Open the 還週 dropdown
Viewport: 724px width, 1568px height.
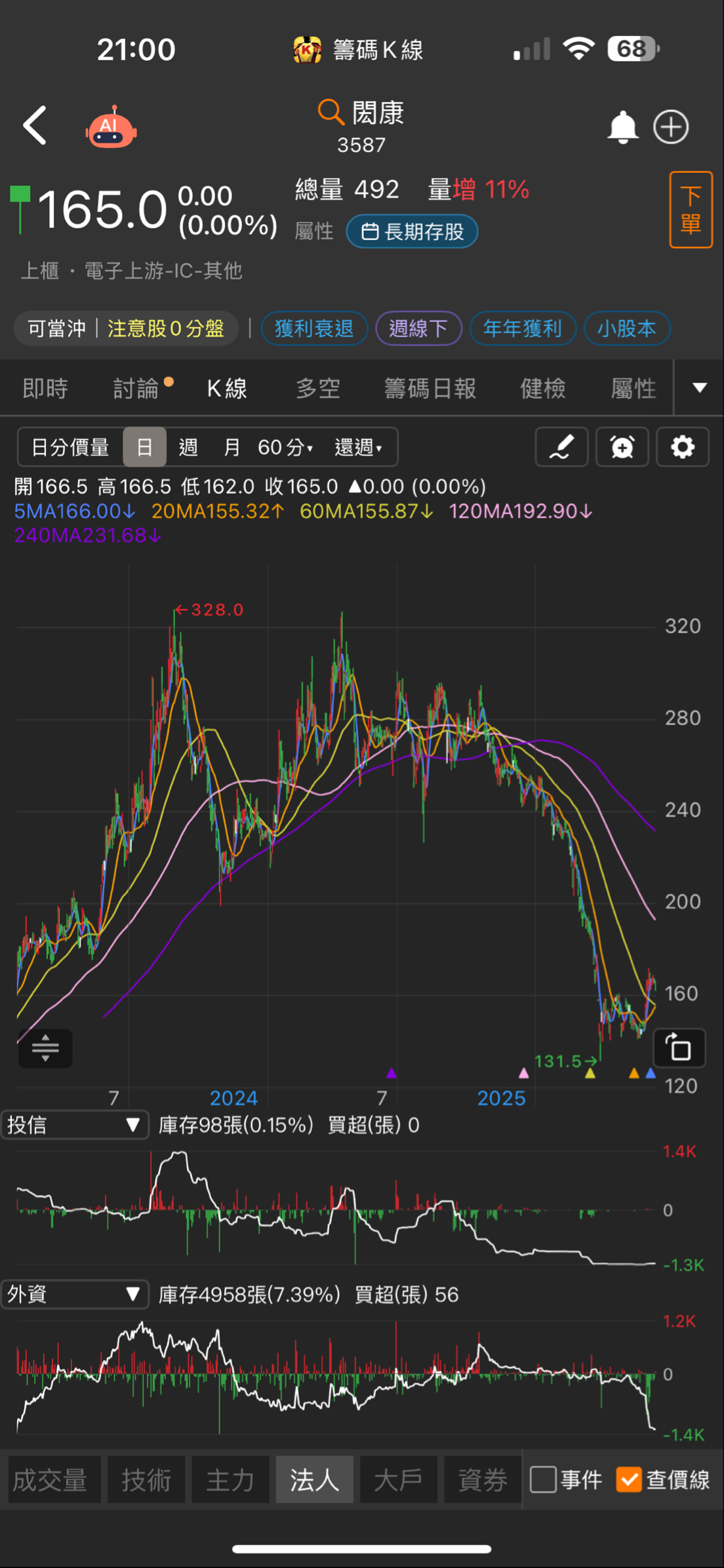pos(359,447)
